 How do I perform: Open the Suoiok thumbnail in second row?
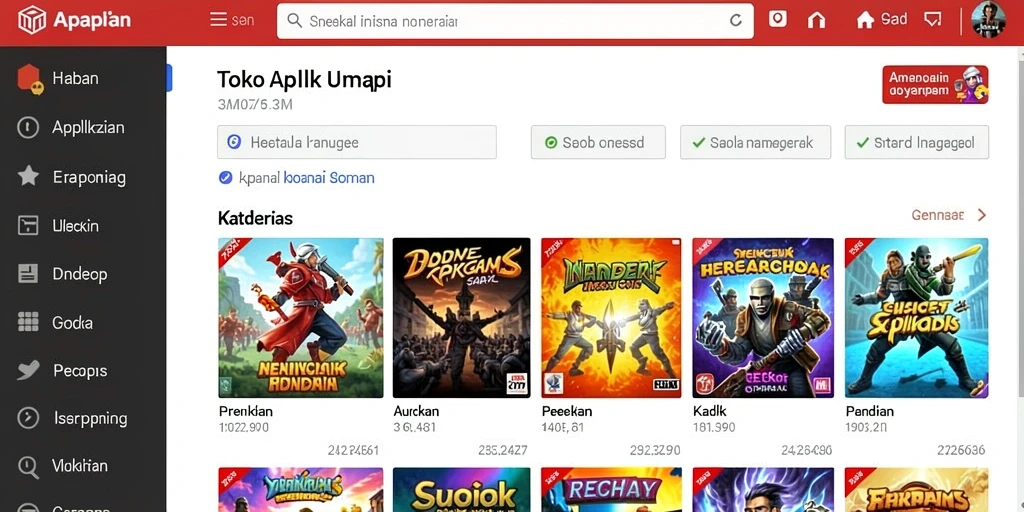(x=461, y=490)
